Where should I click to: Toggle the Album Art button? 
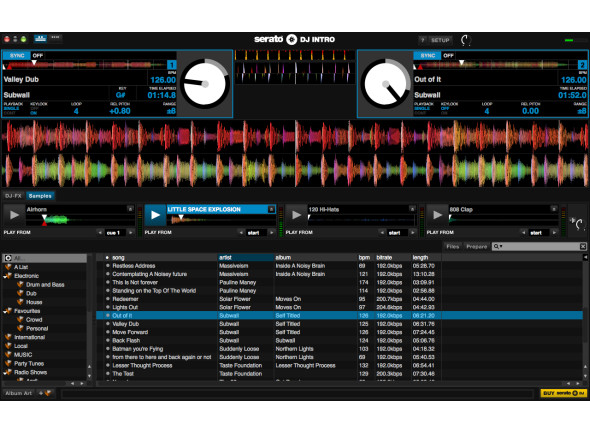point(18,393)
